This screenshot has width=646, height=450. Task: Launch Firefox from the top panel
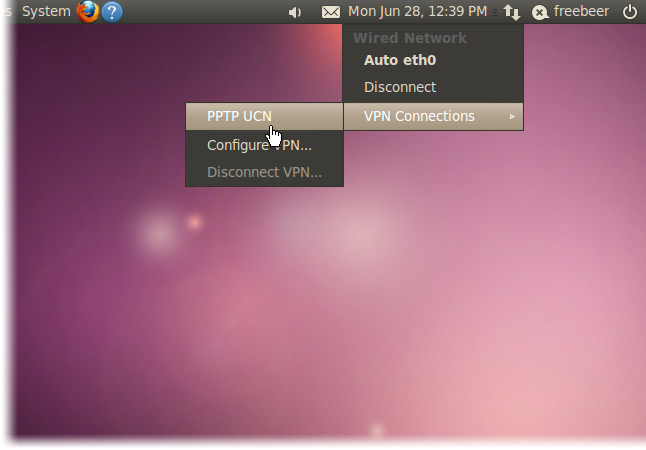[88, 12]
